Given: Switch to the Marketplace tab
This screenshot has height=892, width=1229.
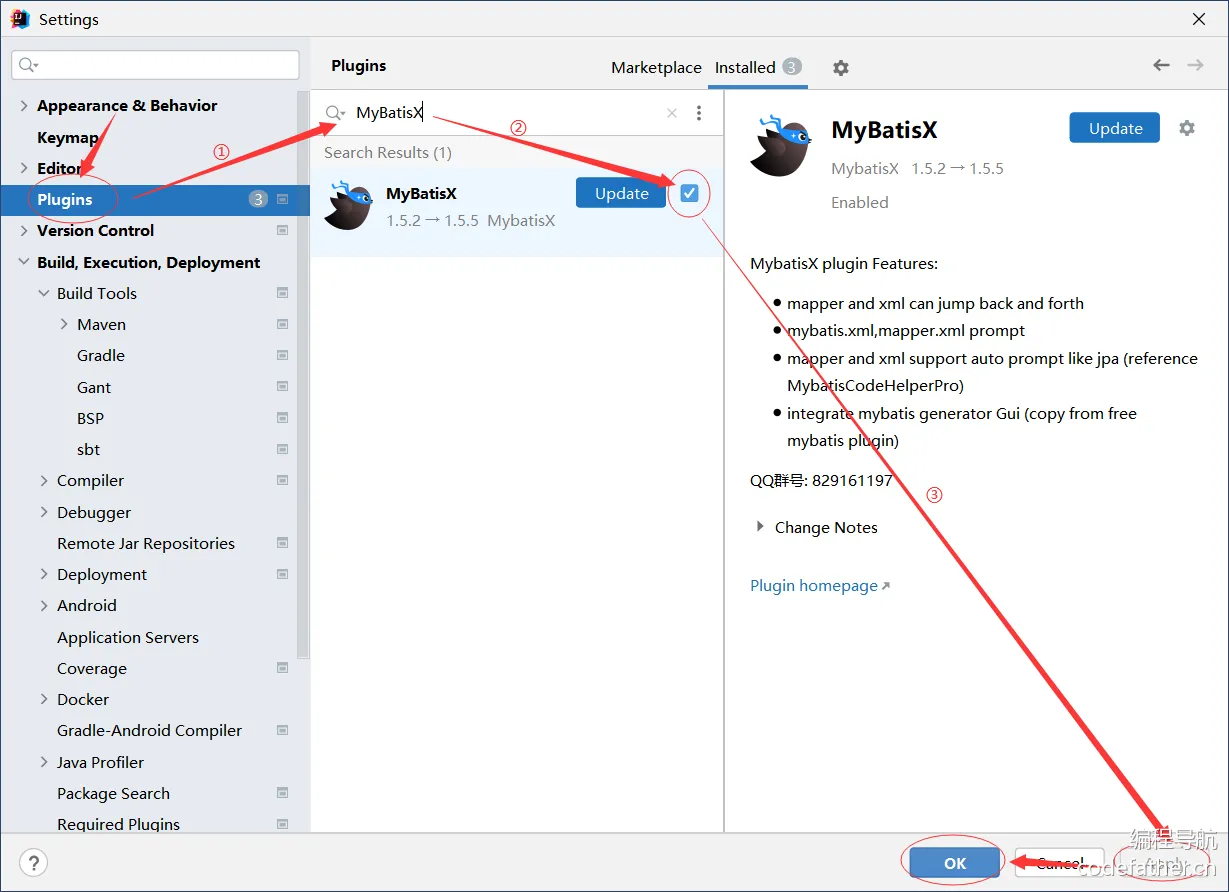Looking at the screenshot, I should coord(656,67).
